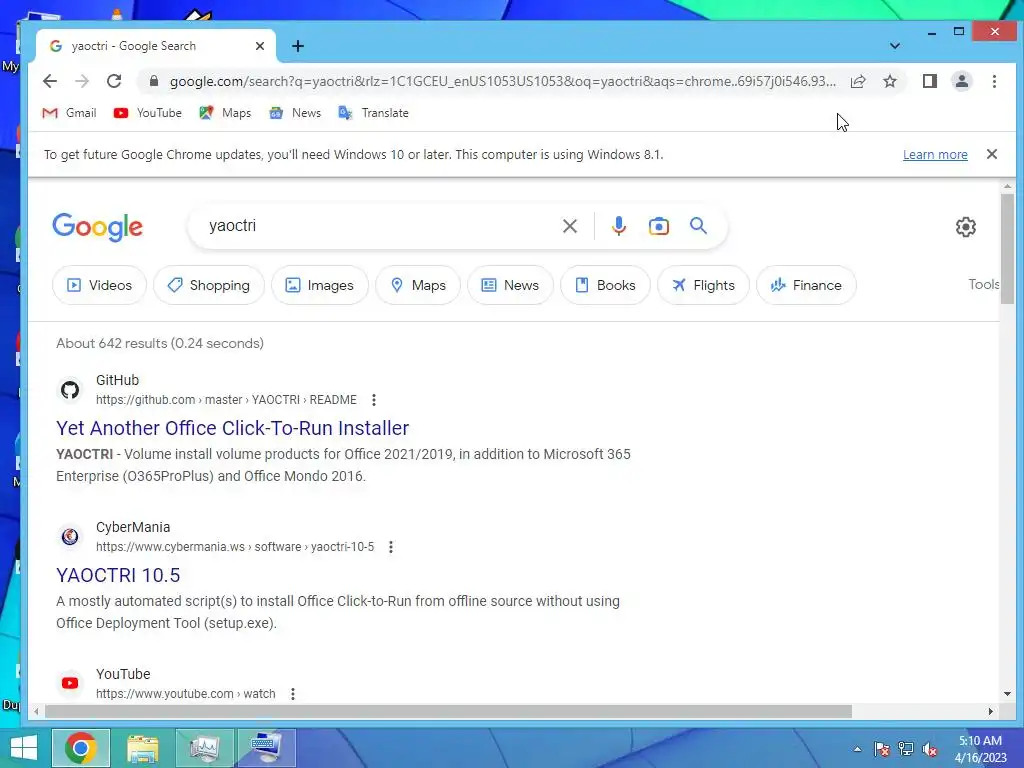The width and height of the screenshot is (1024, 768).
Task: Filter results by Flights
Action: 703,285
